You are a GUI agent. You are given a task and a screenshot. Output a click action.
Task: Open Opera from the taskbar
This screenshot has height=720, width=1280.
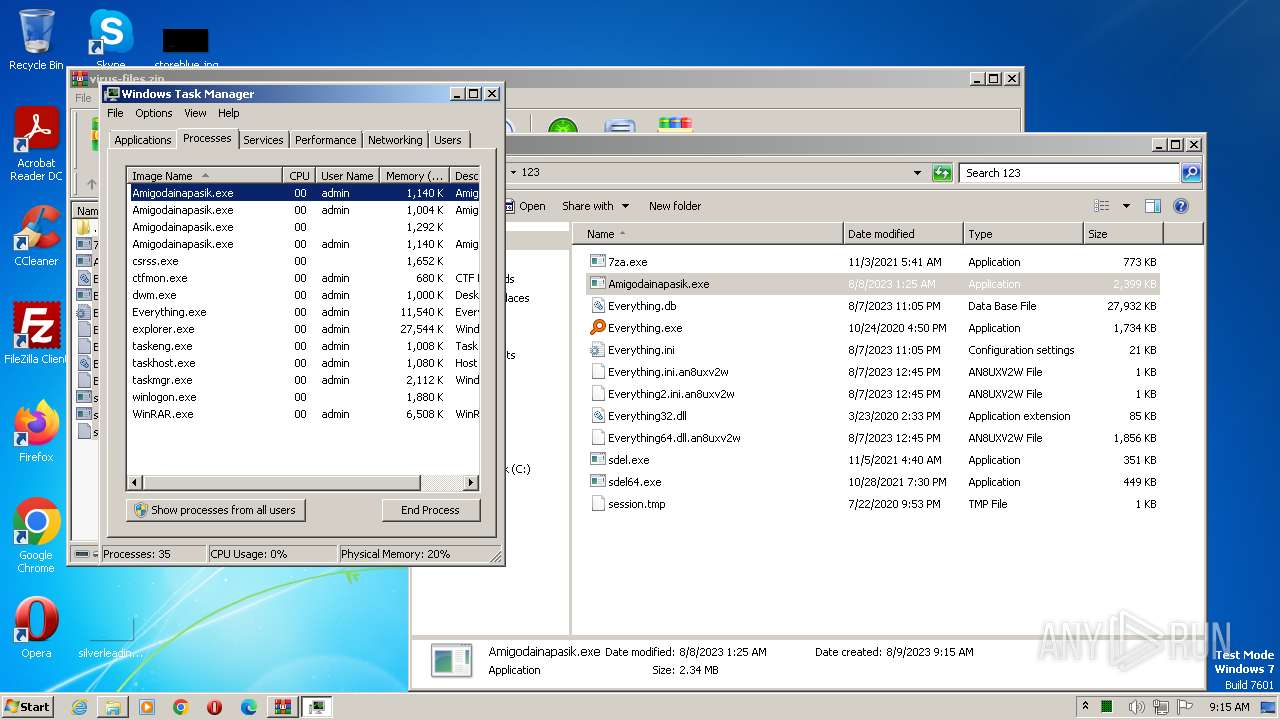[215, 707]
